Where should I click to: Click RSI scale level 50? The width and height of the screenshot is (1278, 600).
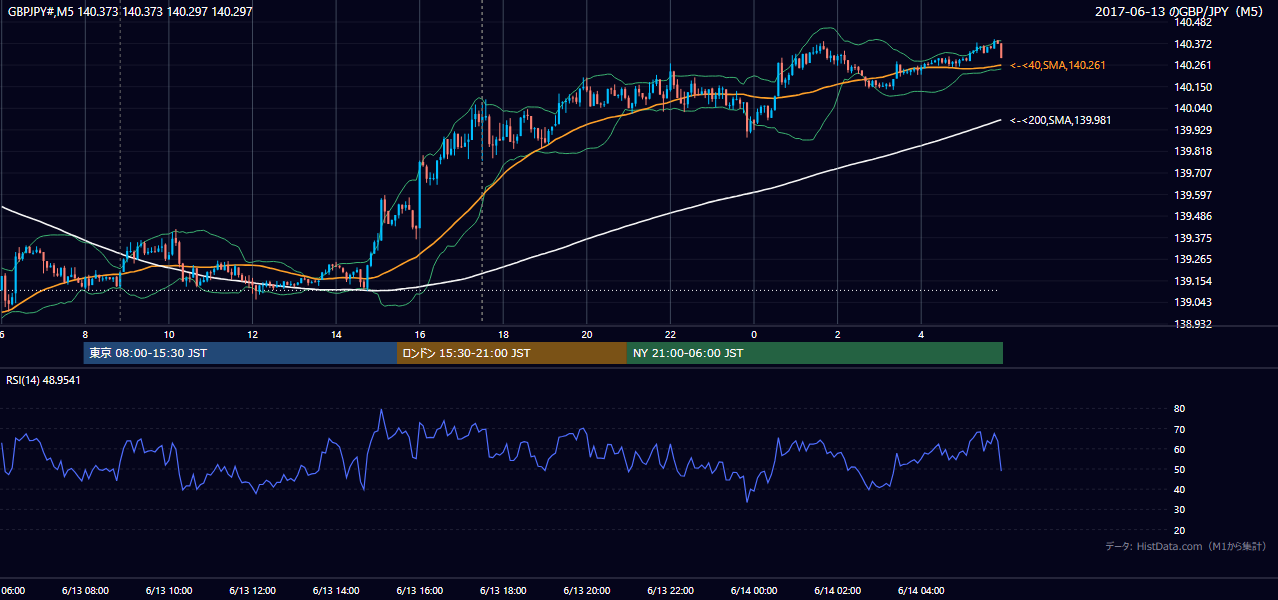pos(1179,469)
